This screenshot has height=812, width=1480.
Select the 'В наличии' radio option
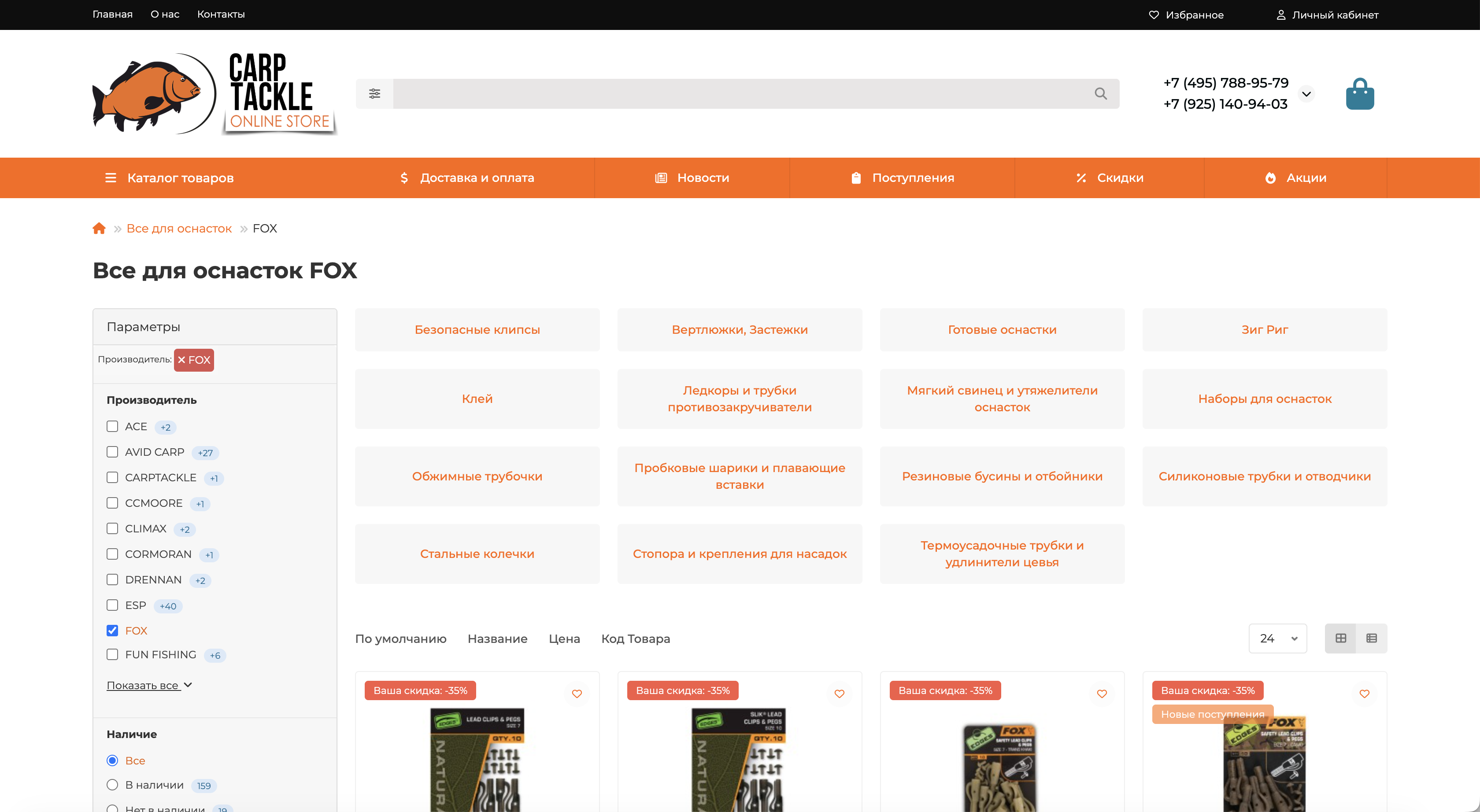(113, 785)
